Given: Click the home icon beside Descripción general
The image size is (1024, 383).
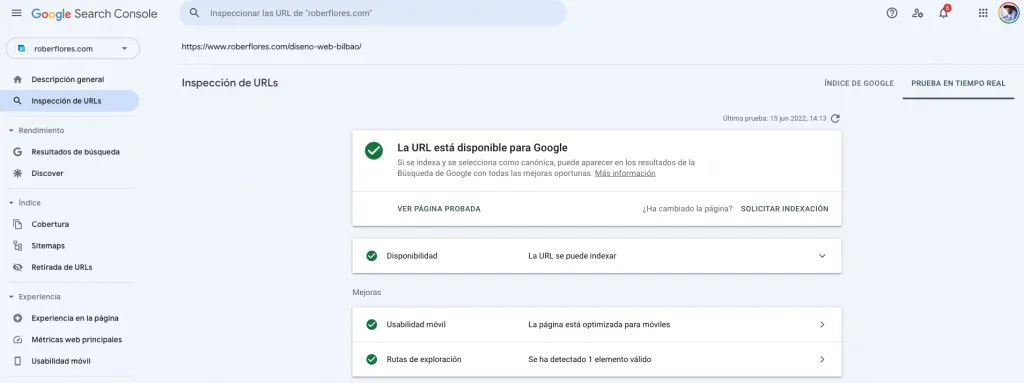Looking at the screenshot, I should click(x=18, y=79).
